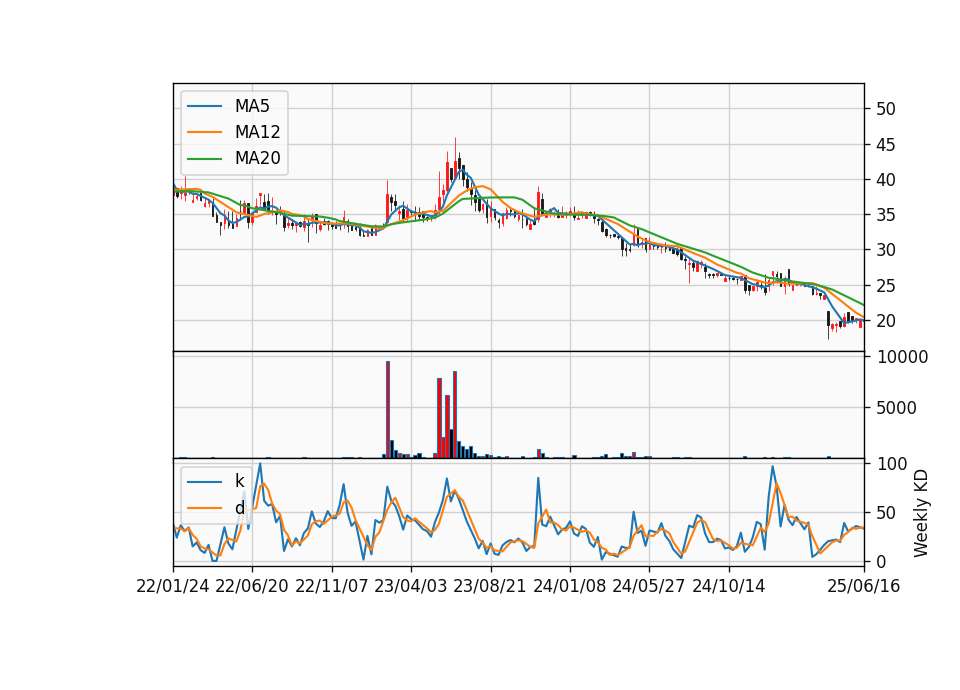Click the 22/11/07 date axis label
The height and width of the screenshot is (690, 960).
pyautogui.click(x=332, y=586)
